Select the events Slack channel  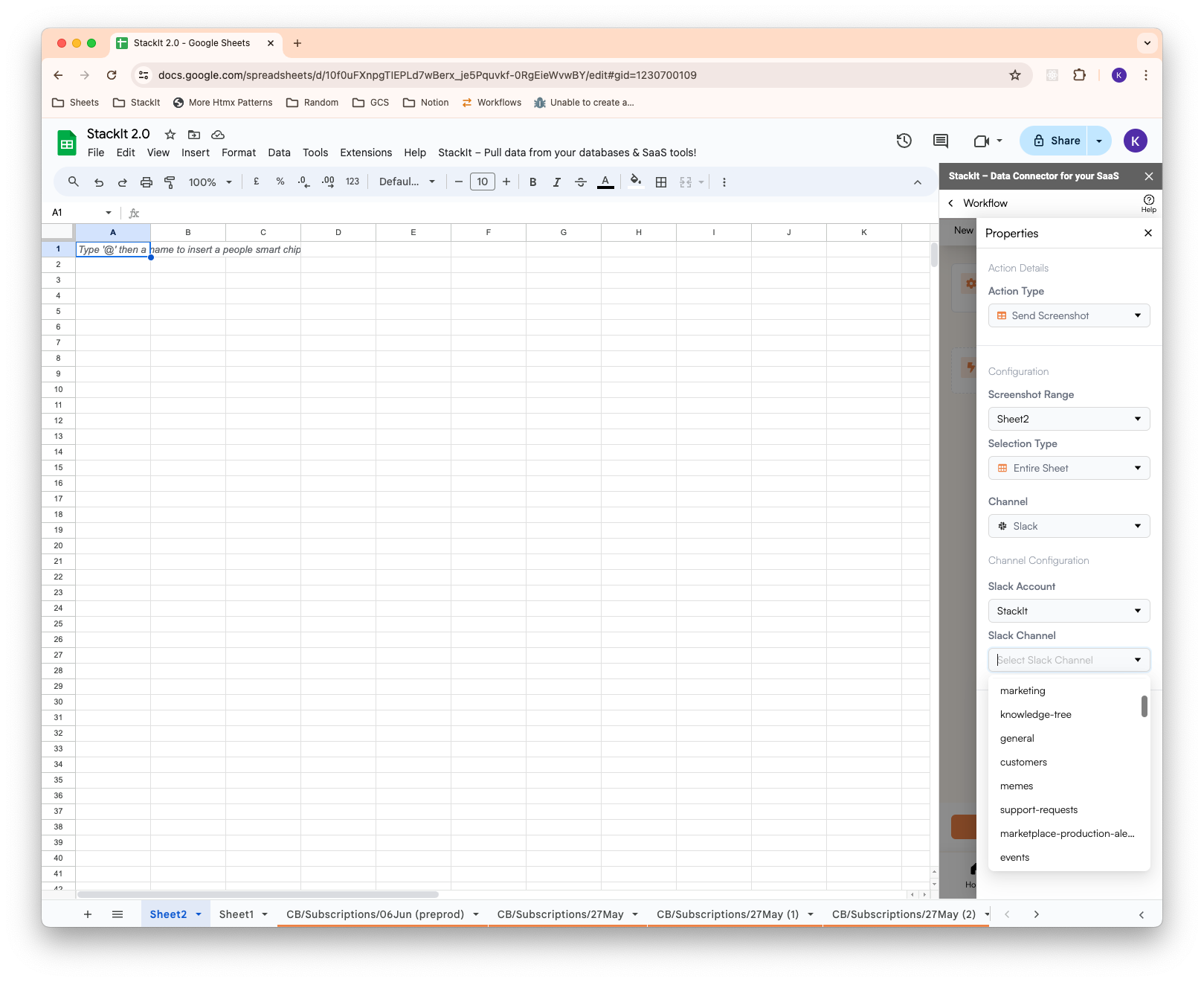(1068, 858)
